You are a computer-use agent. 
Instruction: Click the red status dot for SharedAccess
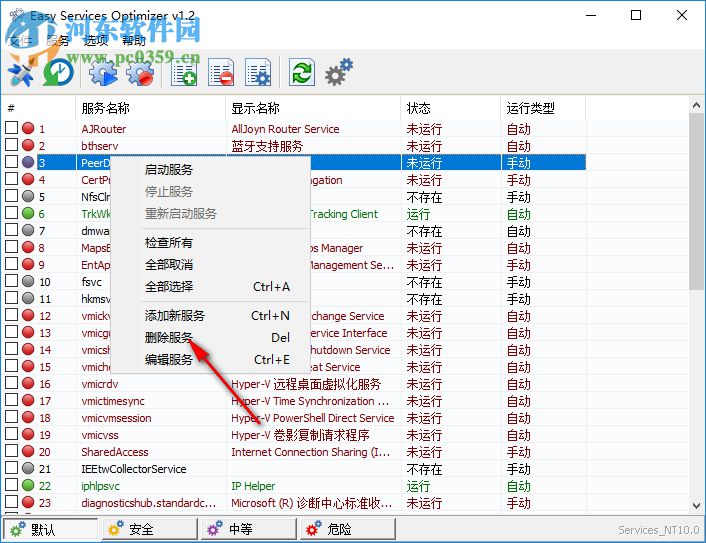click(x=28, y=451)
